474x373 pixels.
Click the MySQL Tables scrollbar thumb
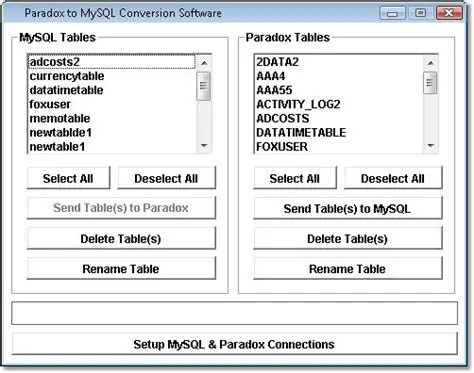coord(204,86)
